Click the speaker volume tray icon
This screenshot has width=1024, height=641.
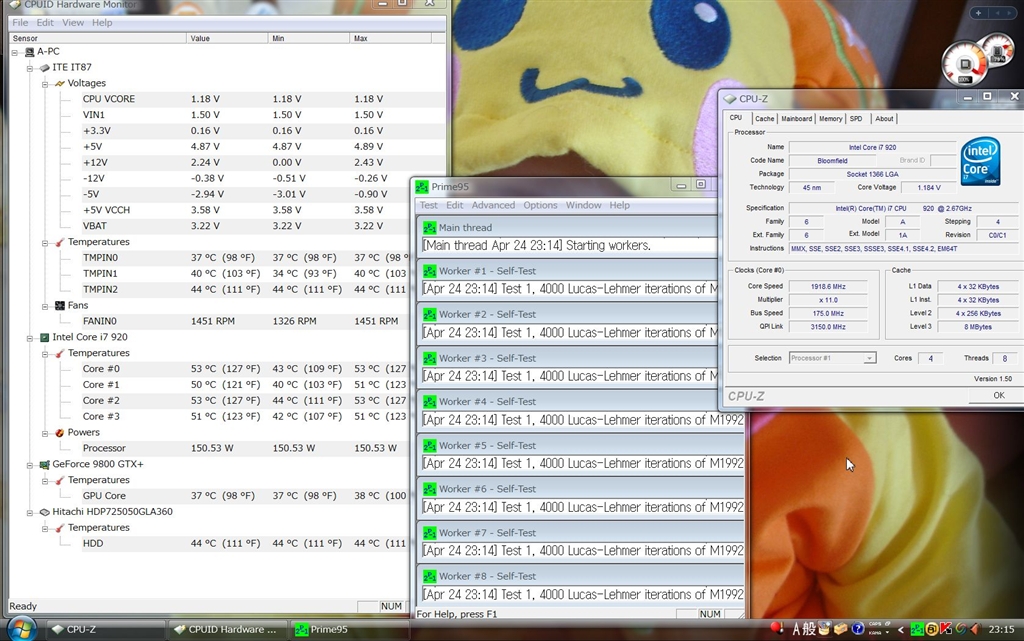[x=975, y=629]
